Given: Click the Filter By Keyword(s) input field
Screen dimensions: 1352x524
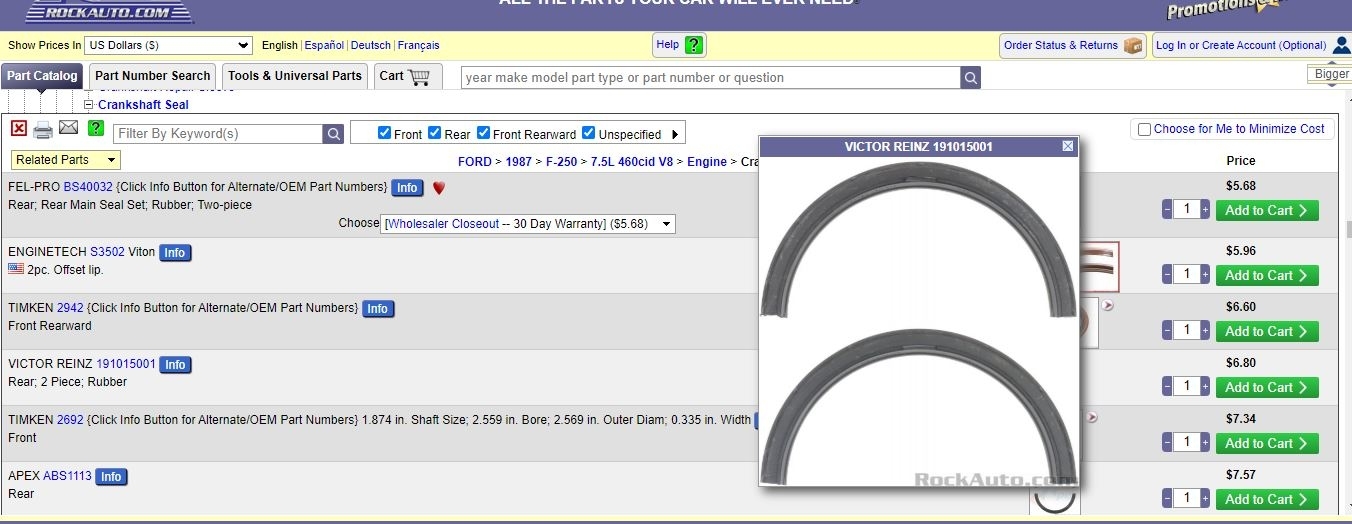Looking at the screenshot, I should click(x=218, y=134).
